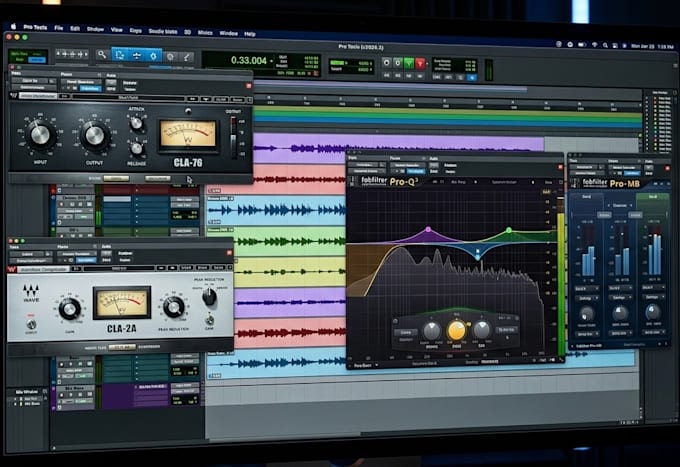The height and width of the screenshot is (467, 680).
Task: Click the Waves undo arrow in CLA-76 toolbar
Action: (x=192, y=99)
